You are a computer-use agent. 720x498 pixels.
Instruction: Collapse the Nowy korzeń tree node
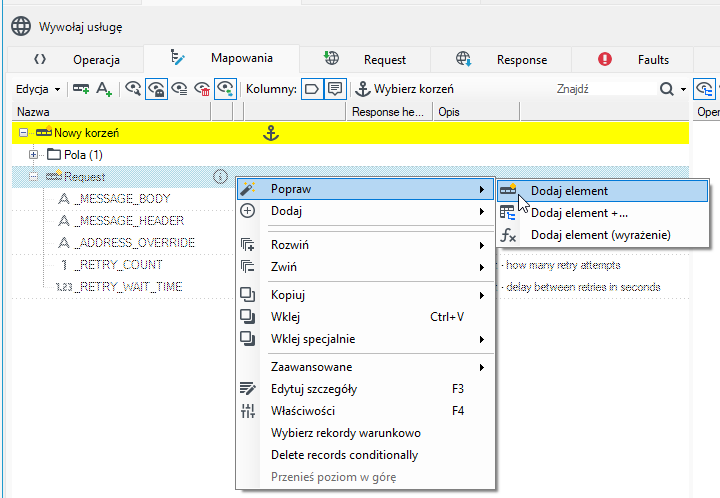23,133
